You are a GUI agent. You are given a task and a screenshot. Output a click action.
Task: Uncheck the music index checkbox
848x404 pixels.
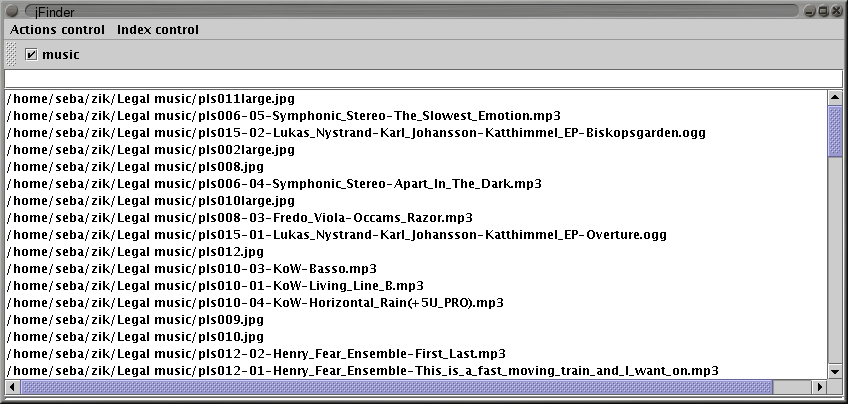point(31,55)
